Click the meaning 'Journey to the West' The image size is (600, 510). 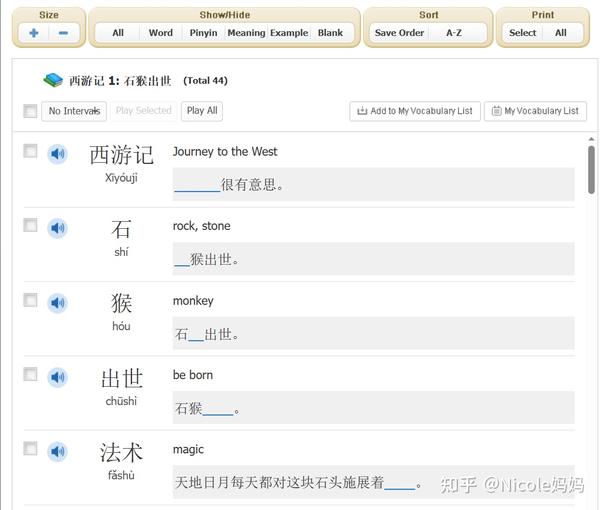(x=225, y=152)
